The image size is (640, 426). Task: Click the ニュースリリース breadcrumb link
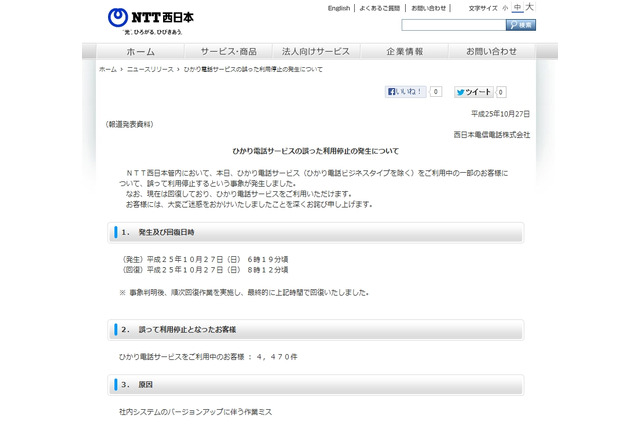pyautogui.click(x=150, y=69)
